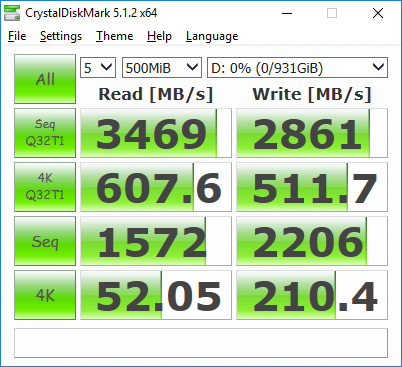Open the test count dropdown showing 5
This screenshot has width=402, height=367.
[98, 68]
